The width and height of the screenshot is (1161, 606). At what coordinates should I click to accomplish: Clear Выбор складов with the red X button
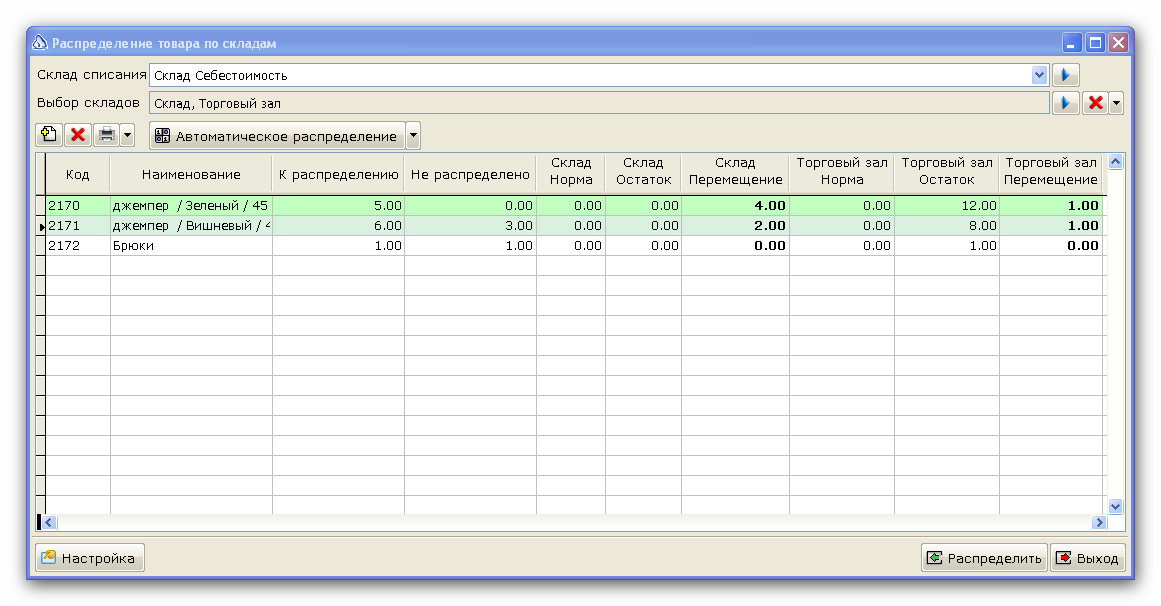[1095, 103]
